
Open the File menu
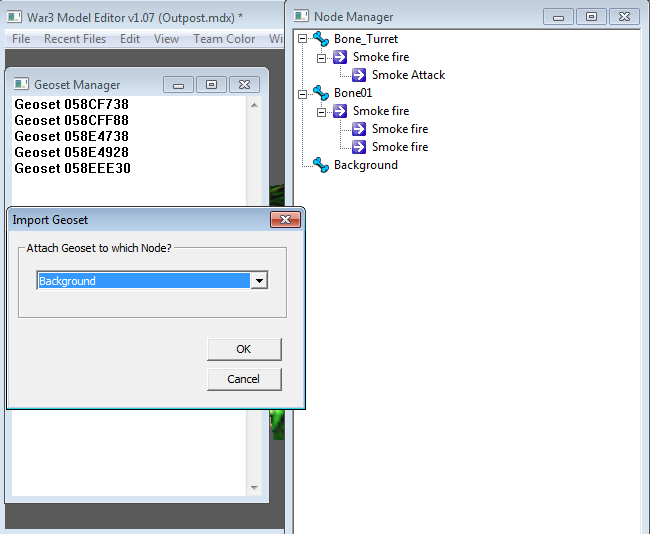point(21,39)
